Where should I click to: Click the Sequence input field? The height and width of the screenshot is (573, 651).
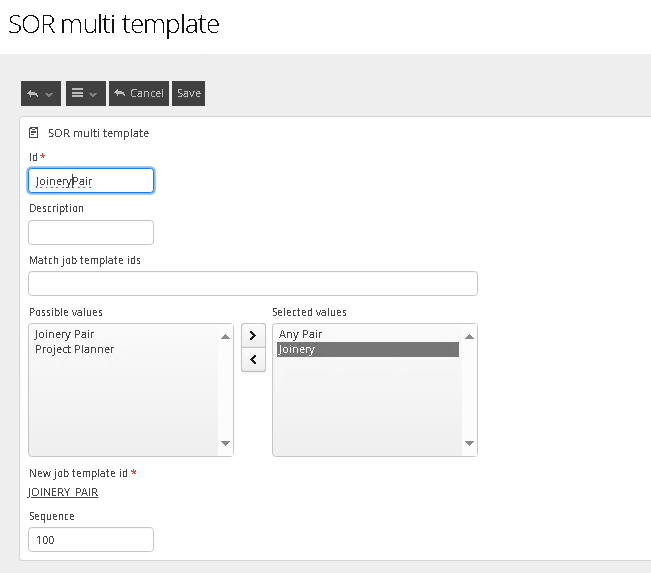pyautogui.click(x=91, y=540)
